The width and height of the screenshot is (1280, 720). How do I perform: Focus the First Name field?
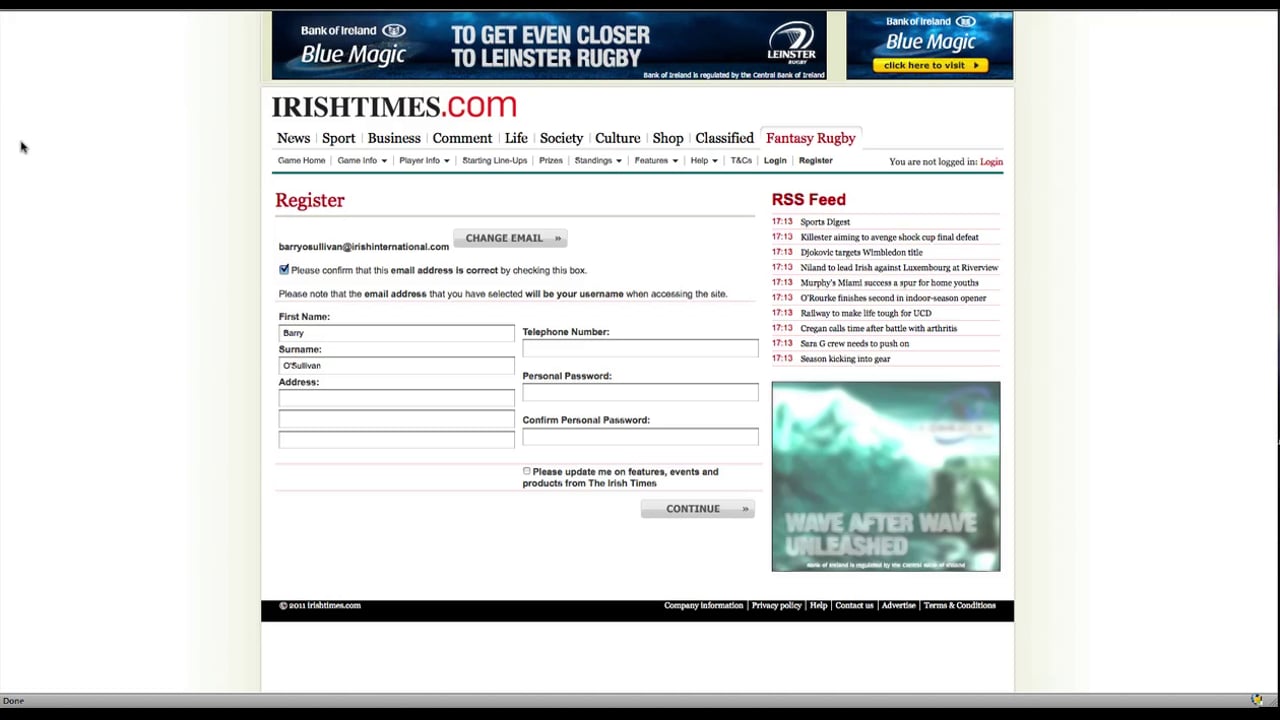tap(396, 333)
